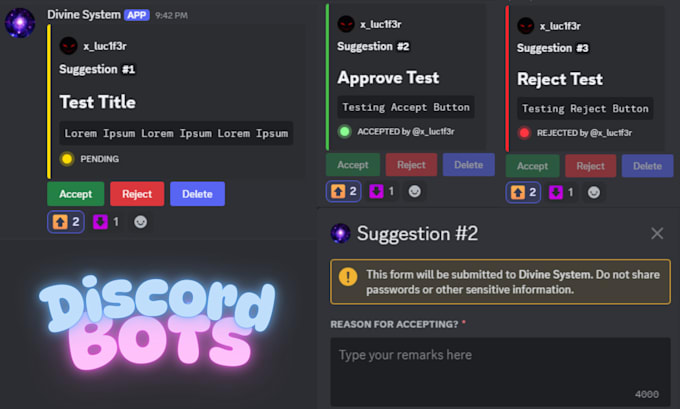Focus the 'Type your remarks here' field

point(500,372)
